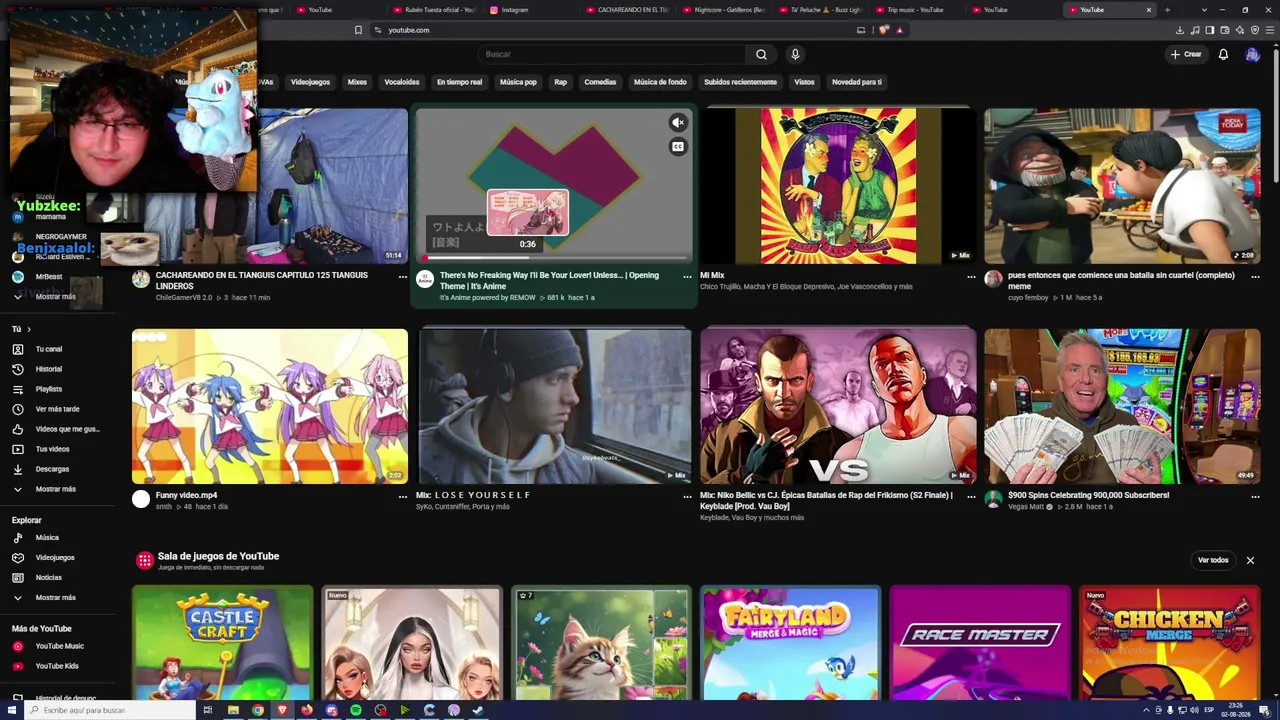The image size is (1280, 720).
Task: Select the Vistos filter chip
Action: [x=804, y=82]
